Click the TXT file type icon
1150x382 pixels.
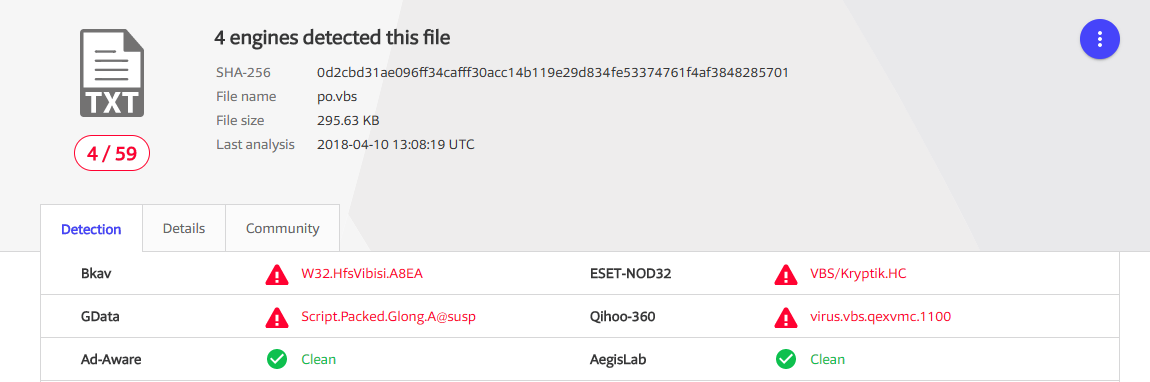(x=112, y=73)
